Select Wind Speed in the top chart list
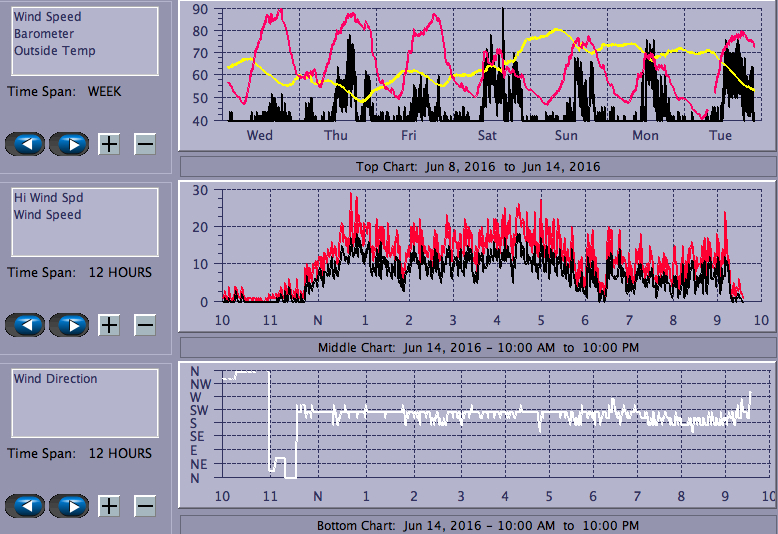The width and height of the screenshot is (778, 534). click(47, 17)
